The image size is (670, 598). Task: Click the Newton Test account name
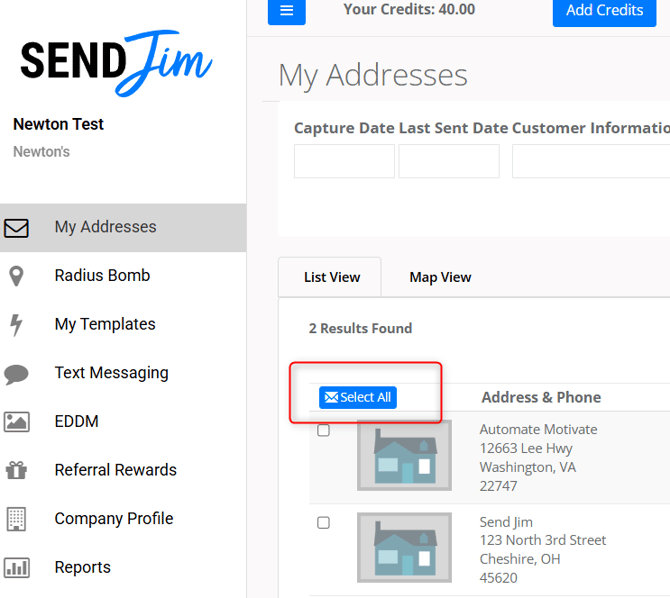click(58, 124)
